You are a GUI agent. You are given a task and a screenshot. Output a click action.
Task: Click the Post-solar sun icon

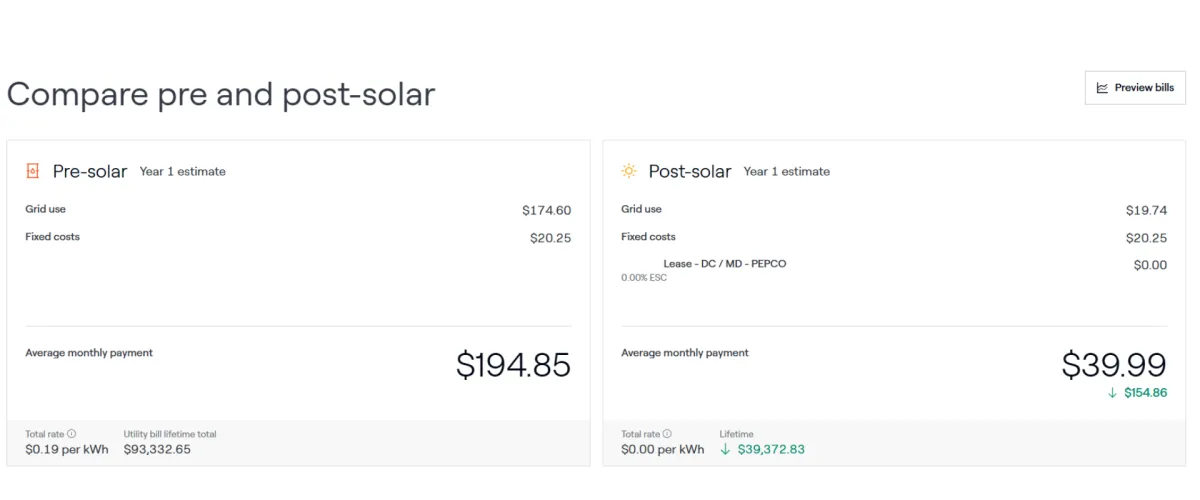click(x=629, y=171)
